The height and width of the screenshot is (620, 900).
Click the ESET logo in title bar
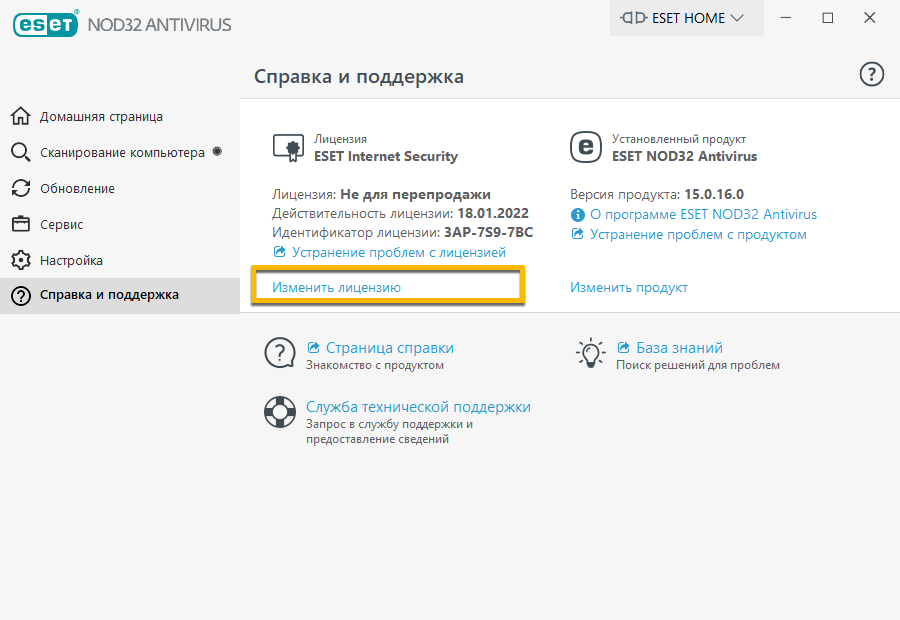[x=45, y=23]
